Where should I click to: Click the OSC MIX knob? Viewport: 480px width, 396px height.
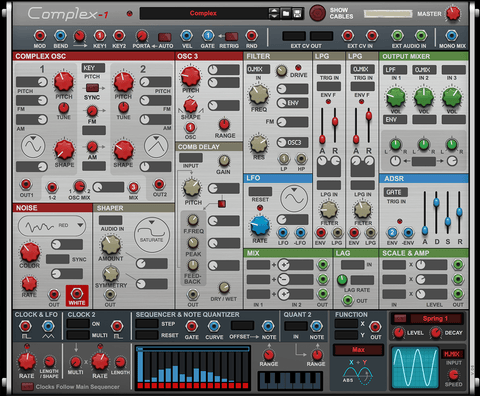pyautogui.click(x=79, y=186)
